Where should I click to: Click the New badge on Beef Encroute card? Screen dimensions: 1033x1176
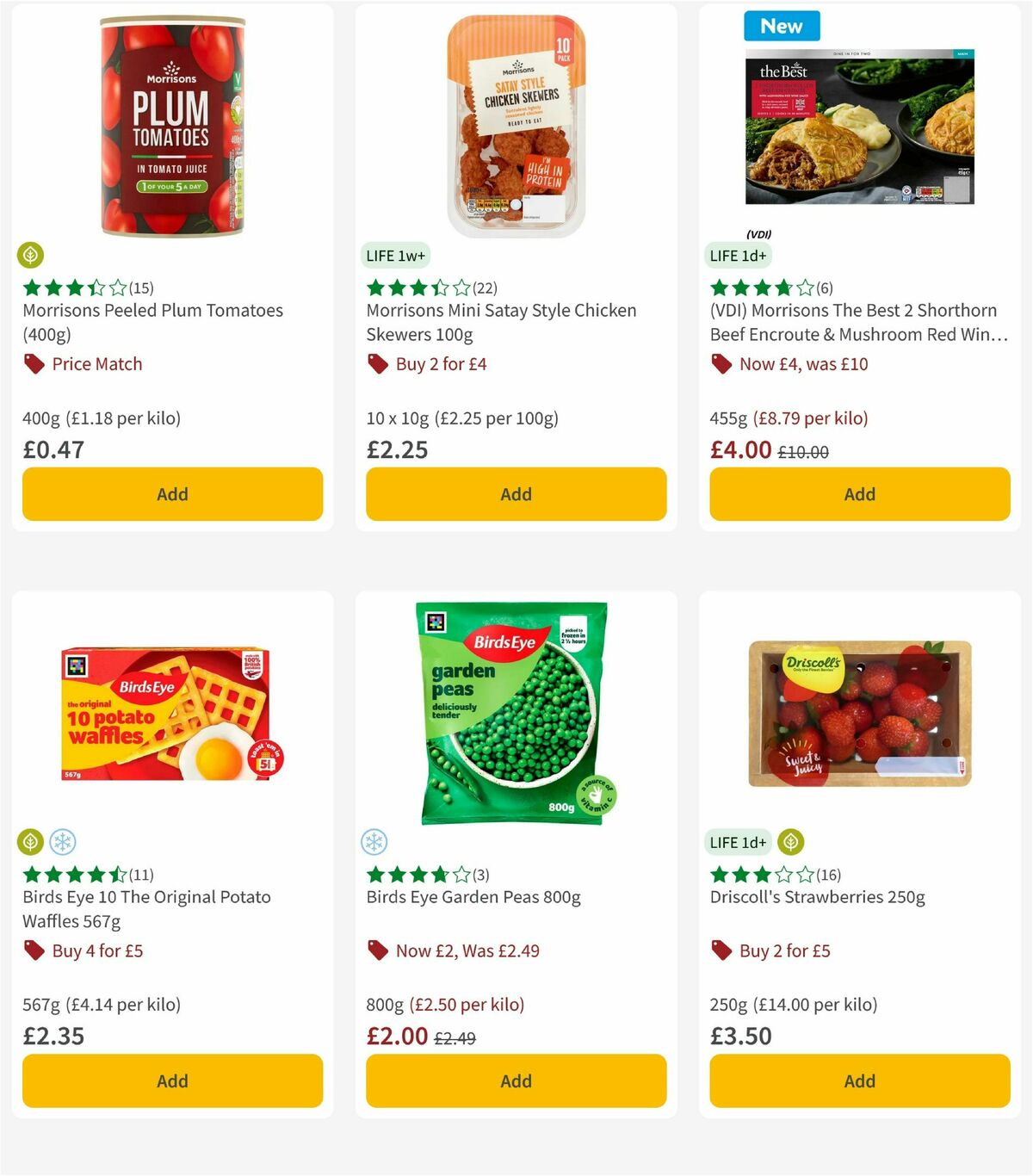[781, 26]
